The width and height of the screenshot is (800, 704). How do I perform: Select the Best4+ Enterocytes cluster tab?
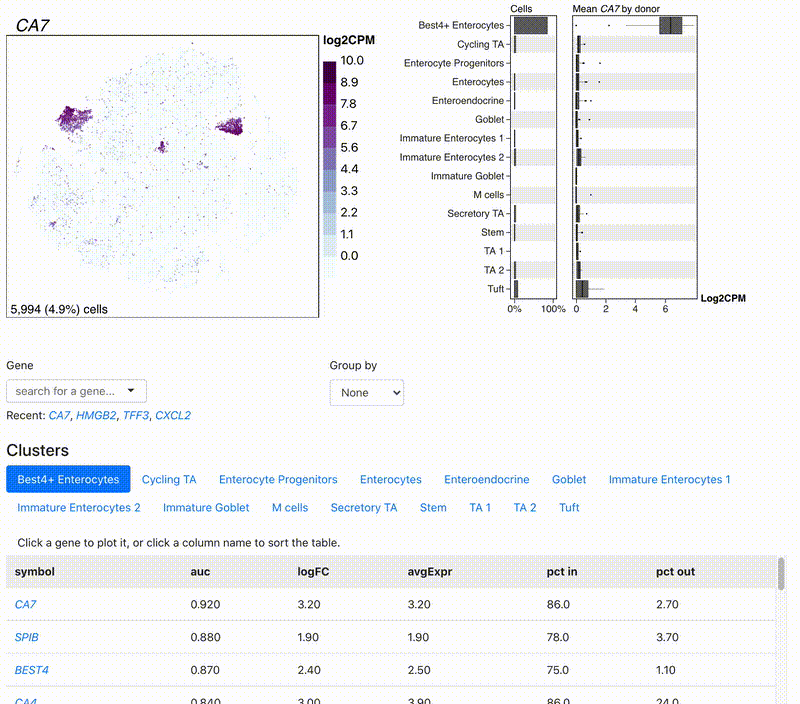point(68,479)
